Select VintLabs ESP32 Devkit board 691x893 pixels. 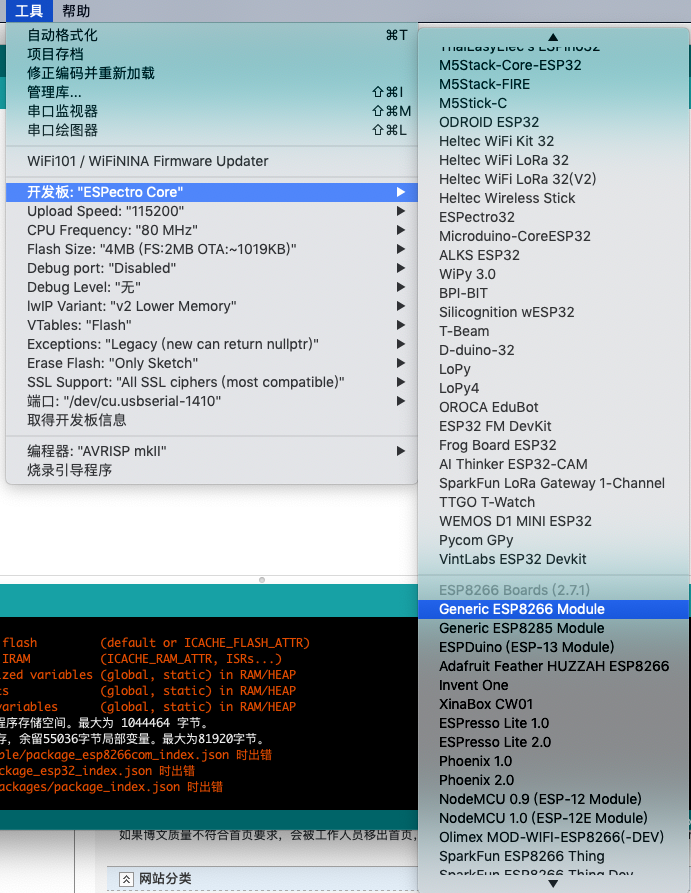[553, 559]
